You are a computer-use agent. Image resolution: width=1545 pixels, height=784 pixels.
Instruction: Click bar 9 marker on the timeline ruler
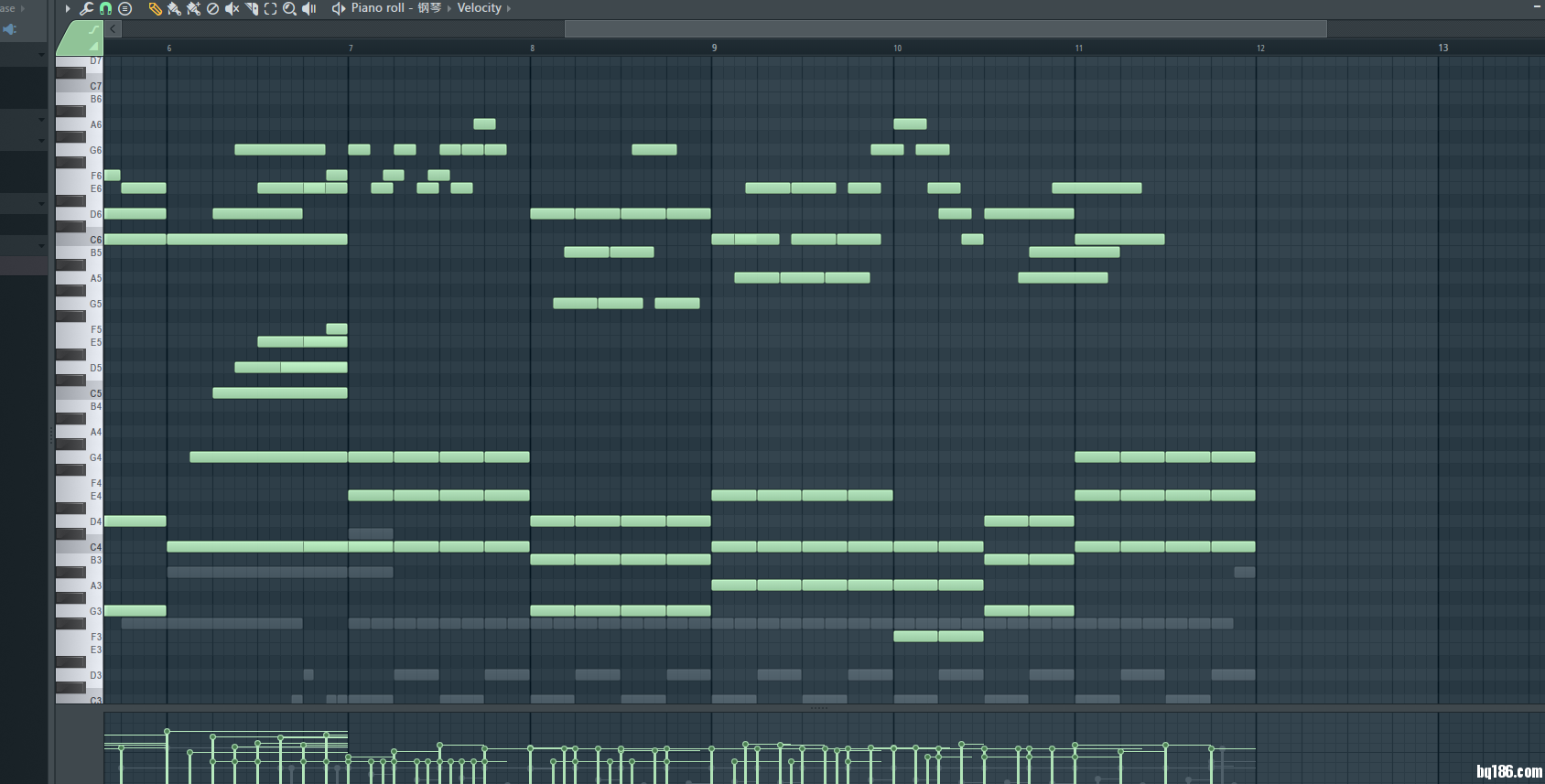click(714, 48)
